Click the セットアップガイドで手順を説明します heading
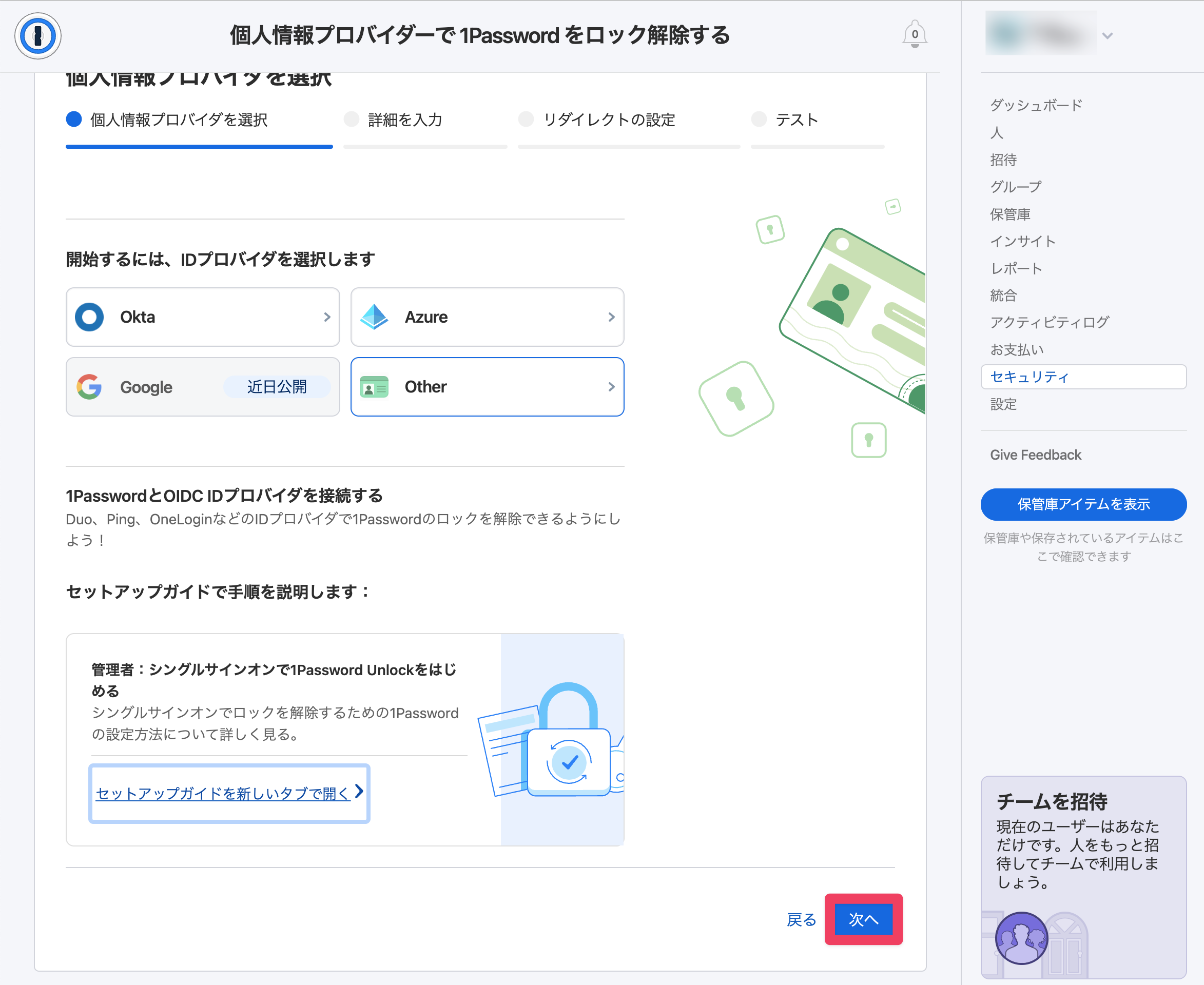Viewport: 1204px width, 985px height. pos(219,592)
